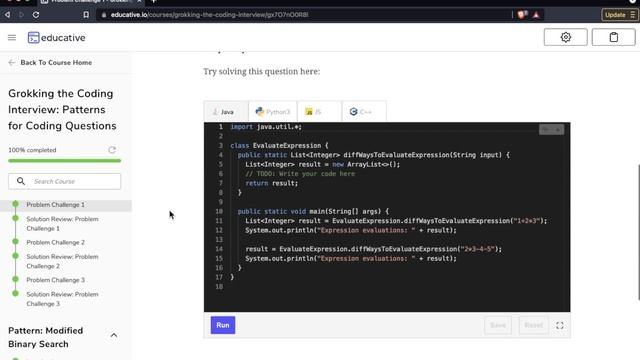This screenshot has height=360, width=640.
Task: Switch to the JS tab
Action: (x=319, y=111)
